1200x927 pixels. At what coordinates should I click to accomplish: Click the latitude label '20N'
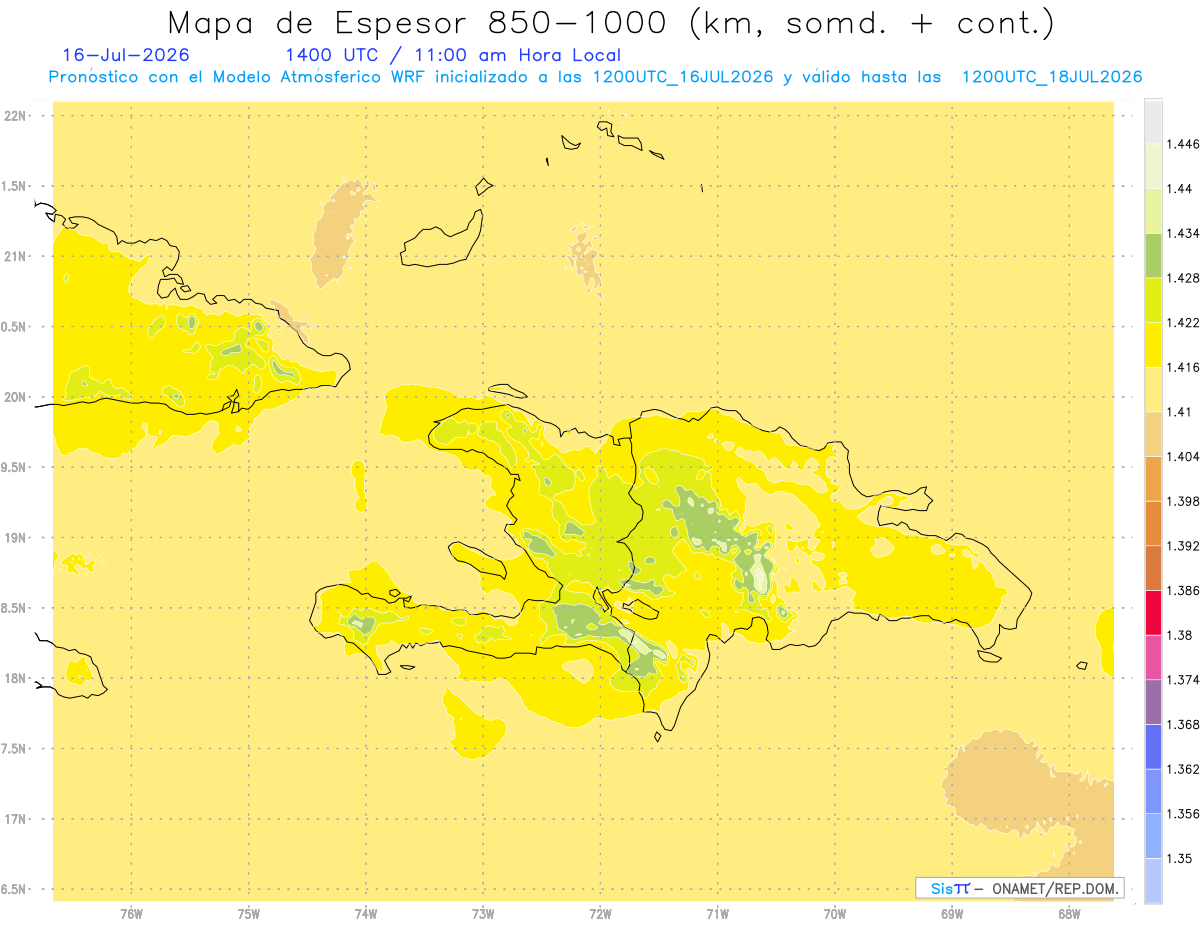15,397
